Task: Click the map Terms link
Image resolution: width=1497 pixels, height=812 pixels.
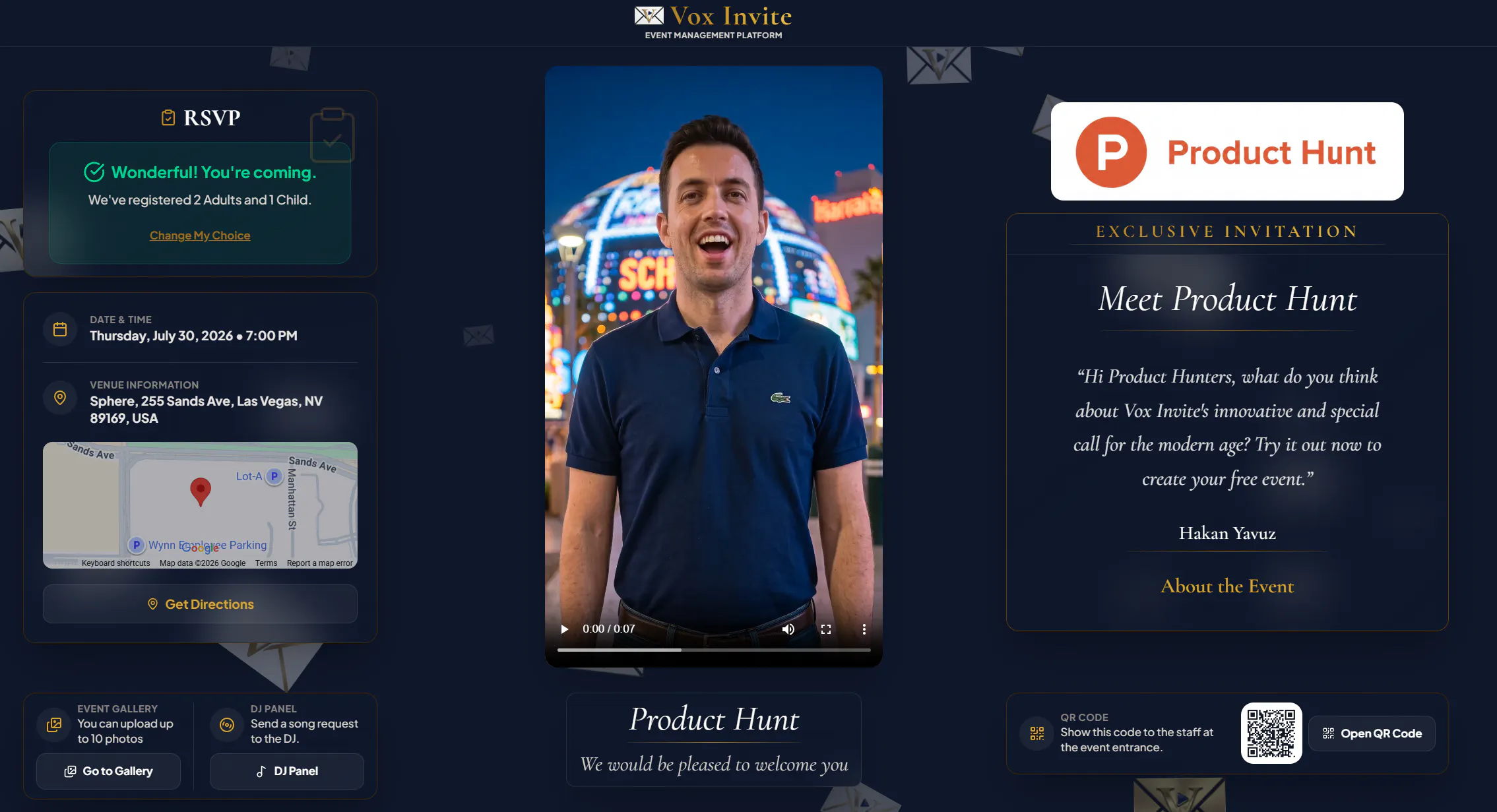Action: point(266,563)
